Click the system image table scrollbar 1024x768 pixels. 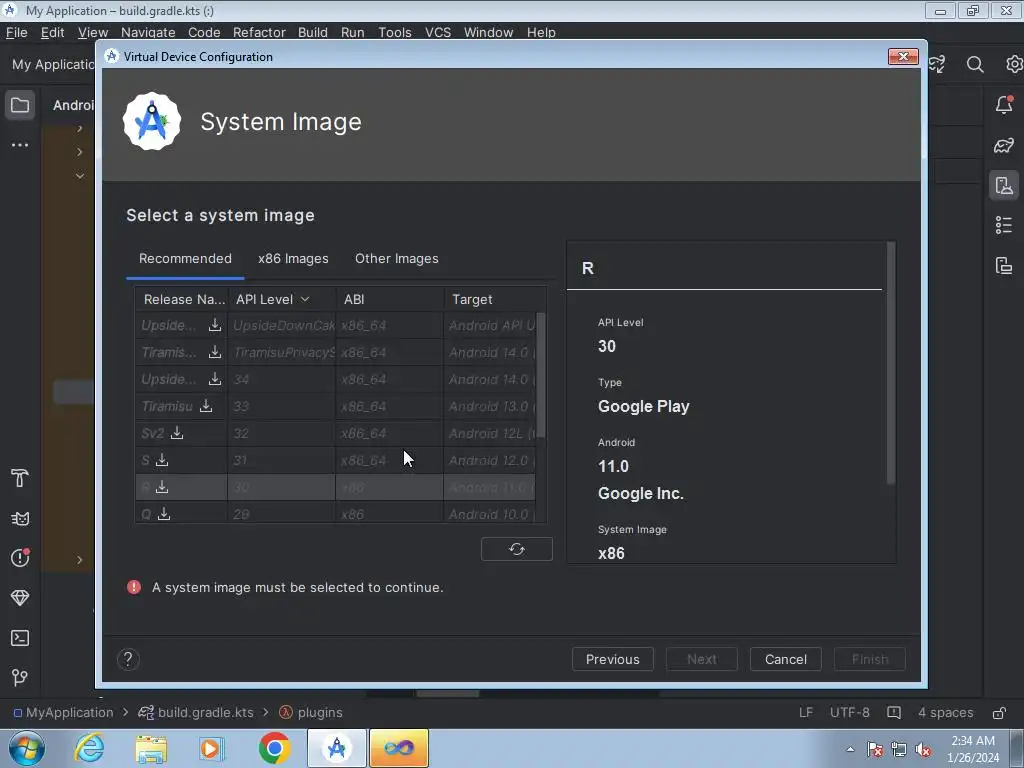(541, 376)
